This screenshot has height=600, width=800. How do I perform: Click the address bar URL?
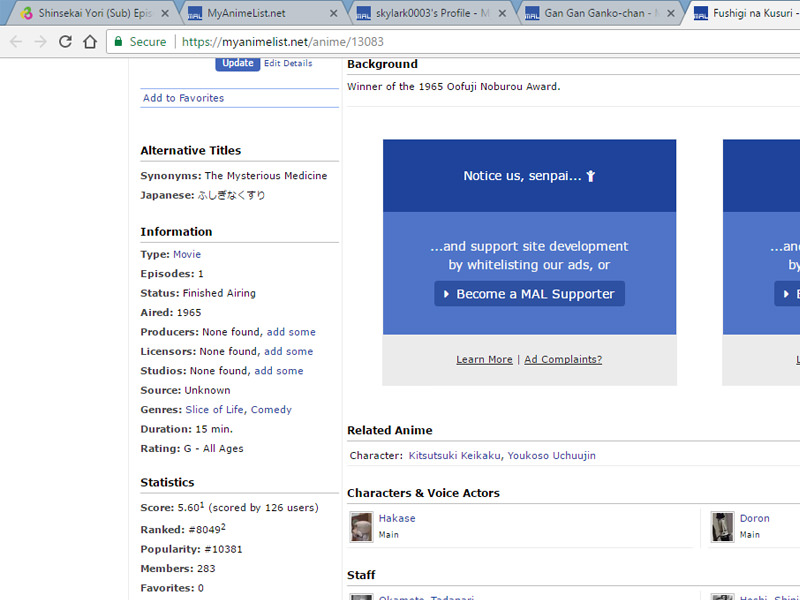point(282,42)
